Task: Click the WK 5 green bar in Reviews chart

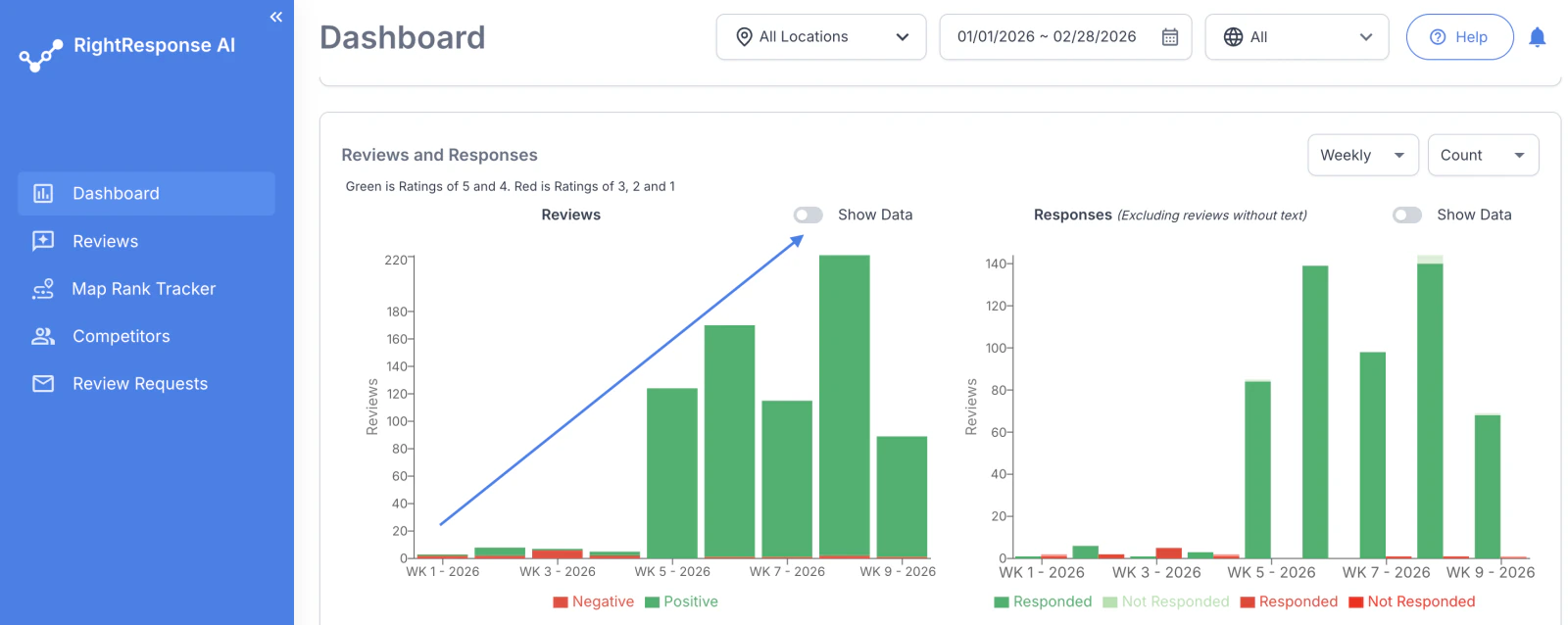Action: [672, 472]
